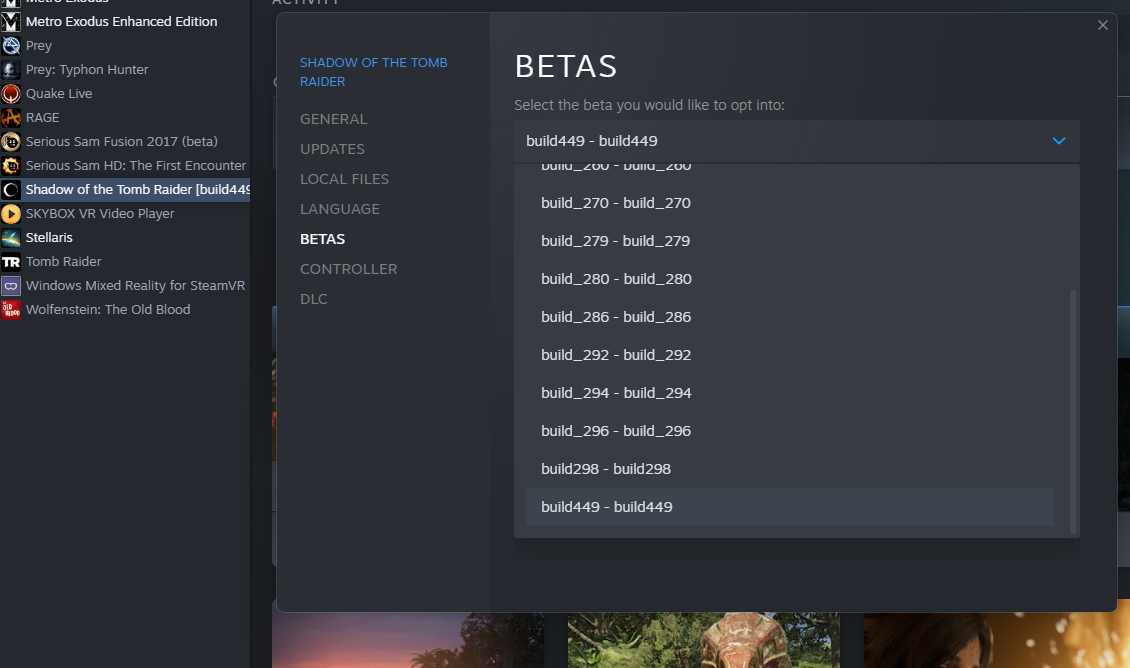Open the stone statue screenshot thumbnail
1130x668 pixels.
(x=703, y=640)
